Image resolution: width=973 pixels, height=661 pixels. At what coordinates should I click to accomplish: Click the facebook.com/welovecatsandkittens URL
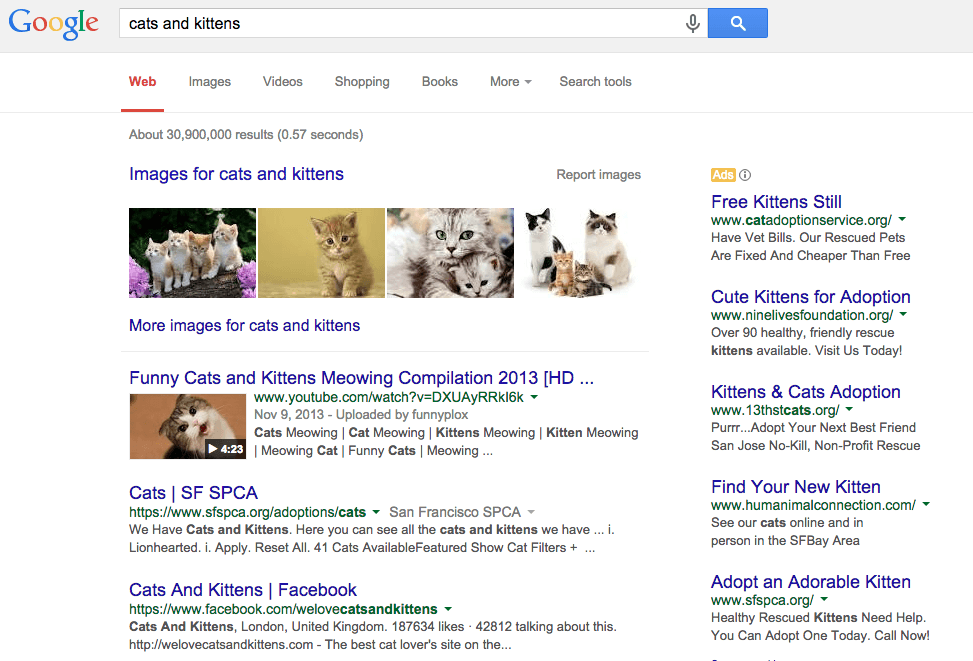[283, 609]
